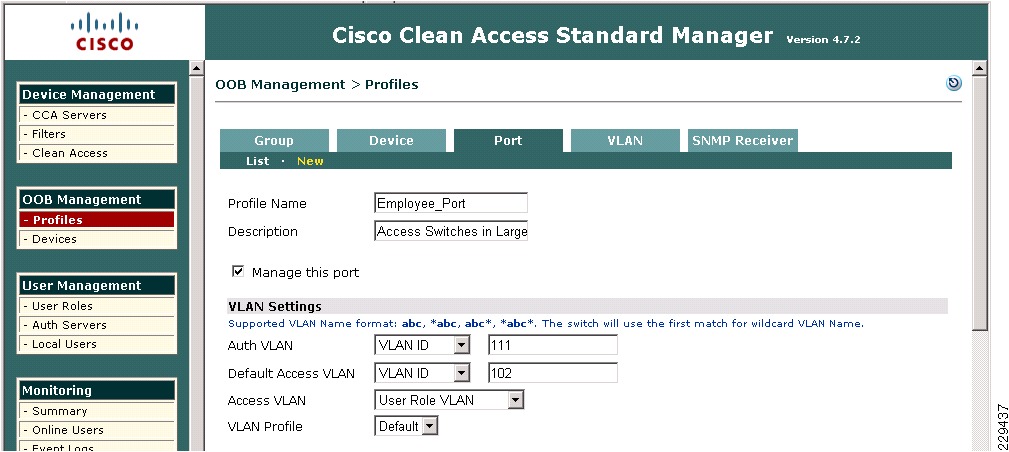Click the Device Management section header
This screenshot has height=452, width=1009.
click(x=97, y=95)
